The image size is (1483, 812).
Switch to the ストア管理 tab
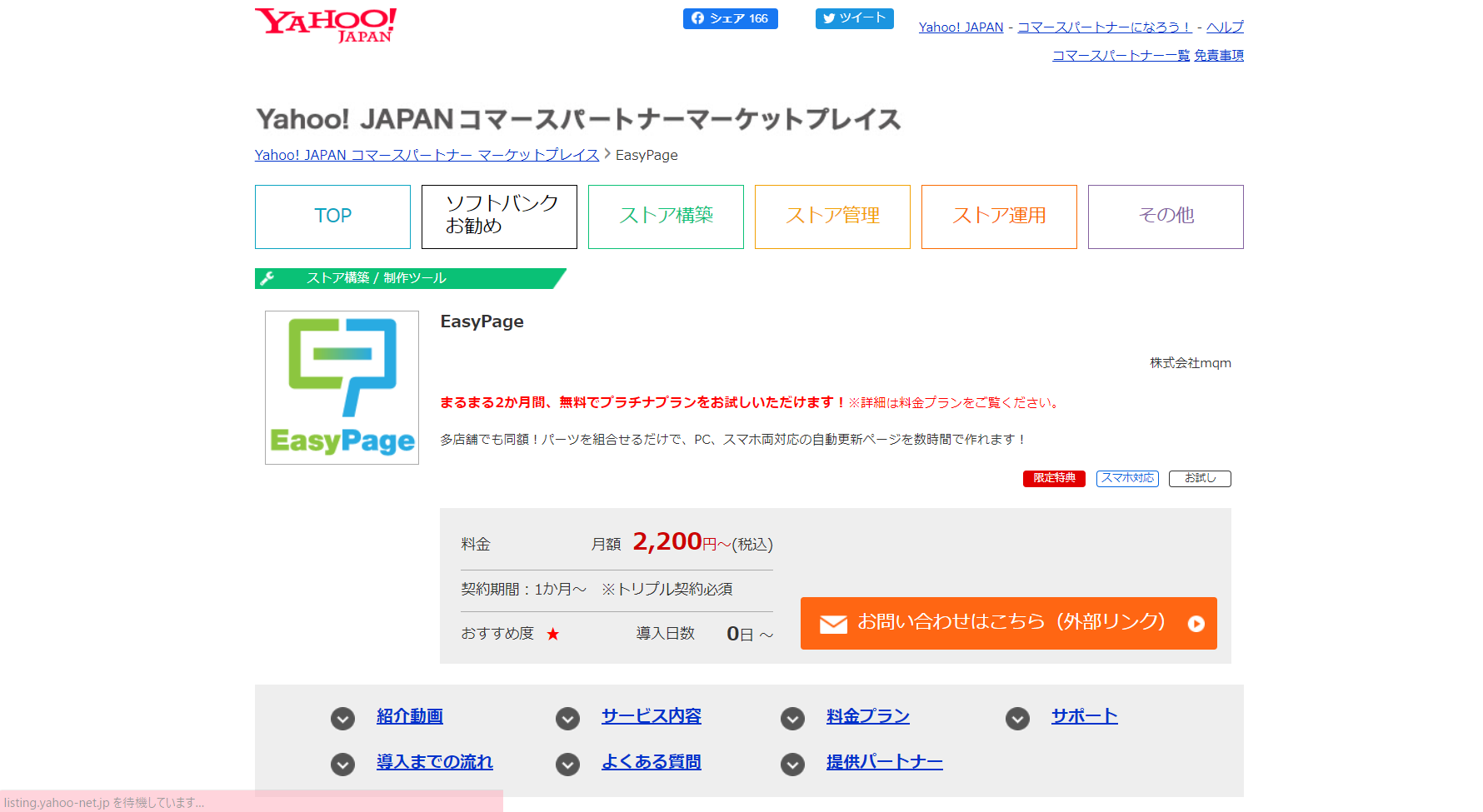point(832,217)
